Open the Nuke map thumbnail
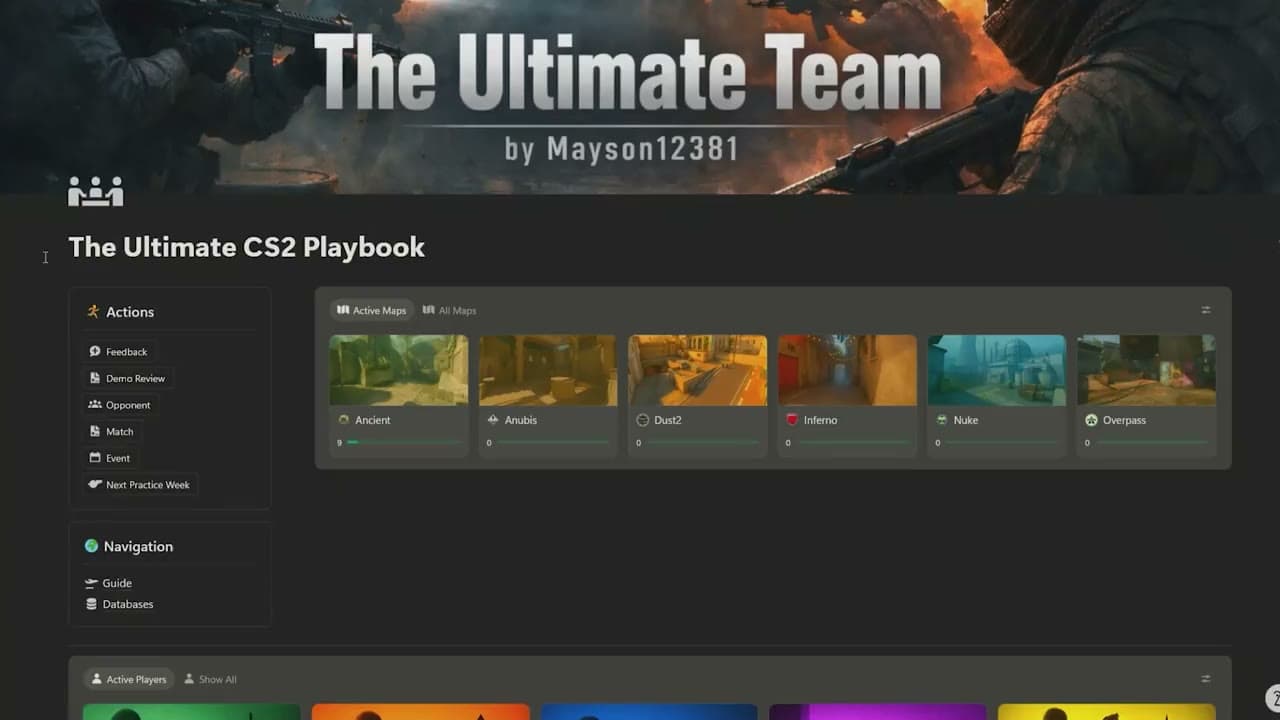The image size is (1280, 720). coord(997,370)
